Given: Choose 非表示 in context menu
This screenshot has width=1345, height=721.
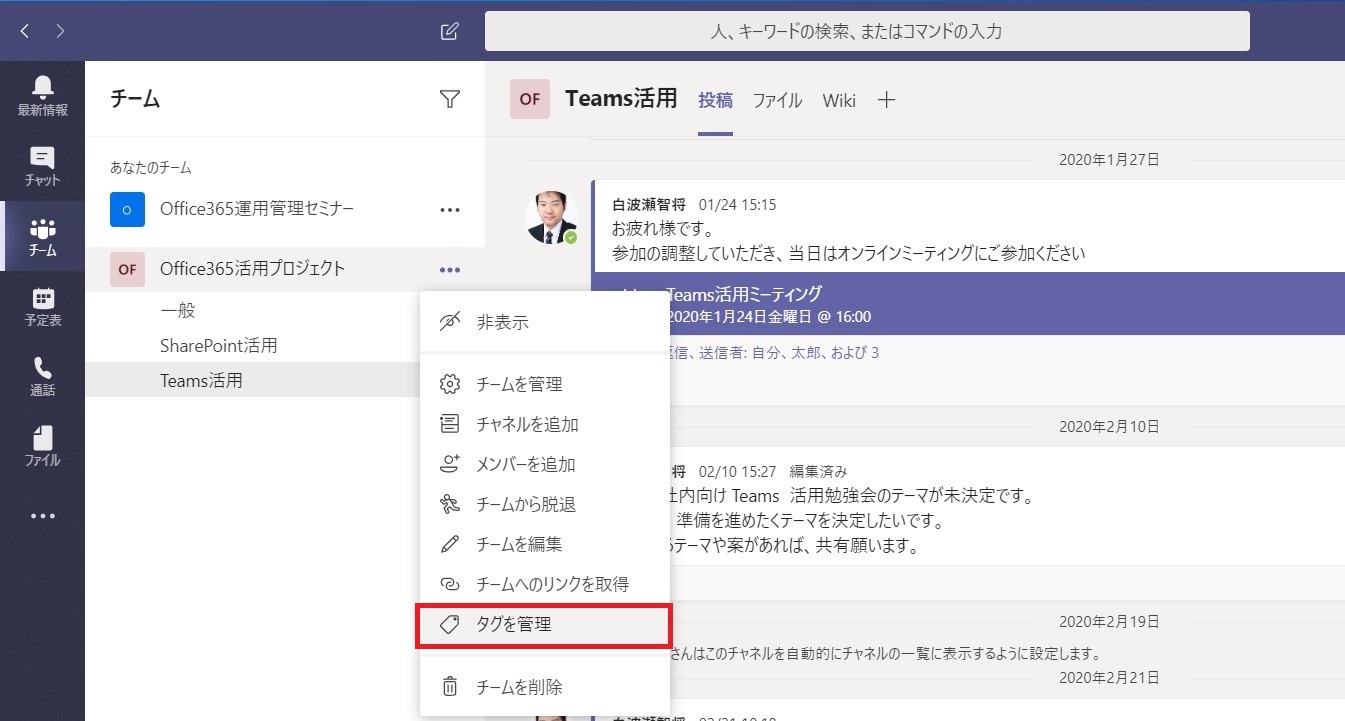Looking at the screenshot, I should click(x=545, y=322).
